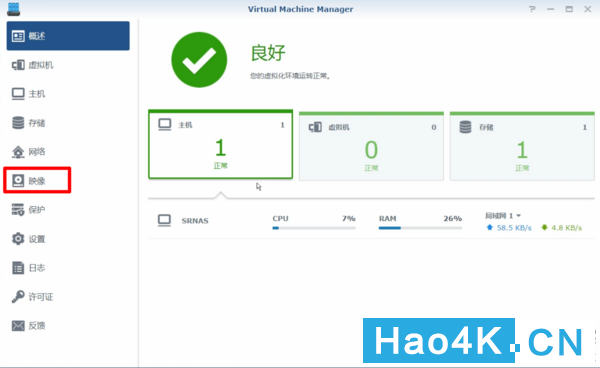
Task: Click the RAM usage bar
Action: (x=420, y=228)
